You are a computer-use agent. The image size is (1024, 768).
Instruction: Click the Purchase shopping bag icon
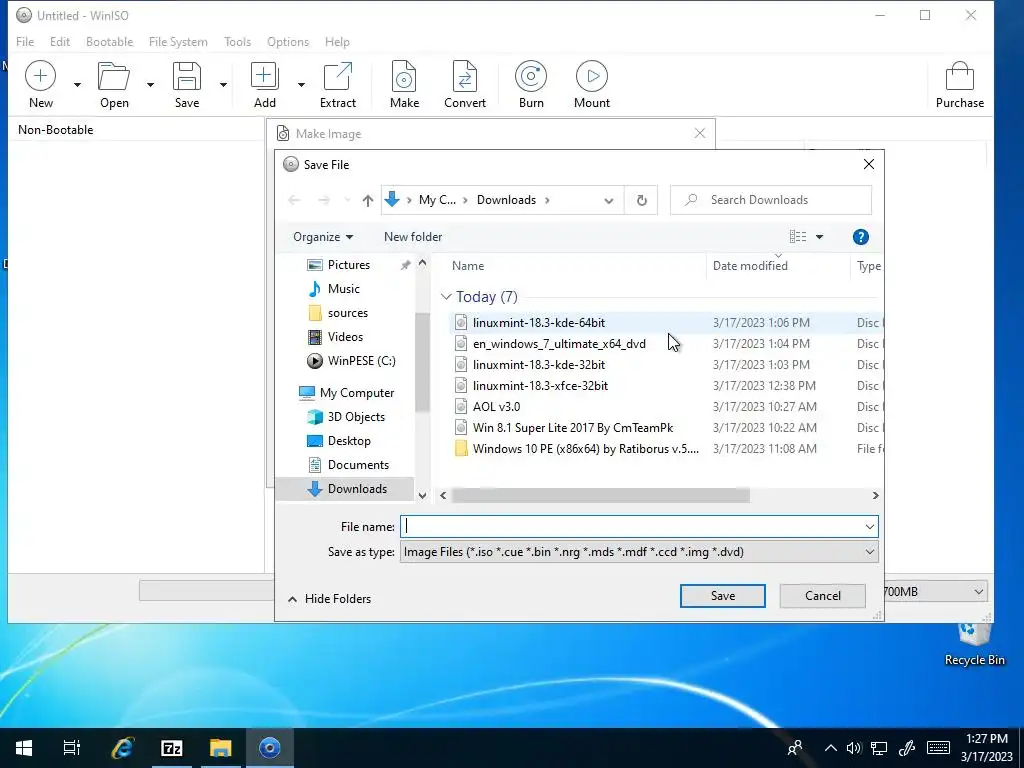(959, 76)
